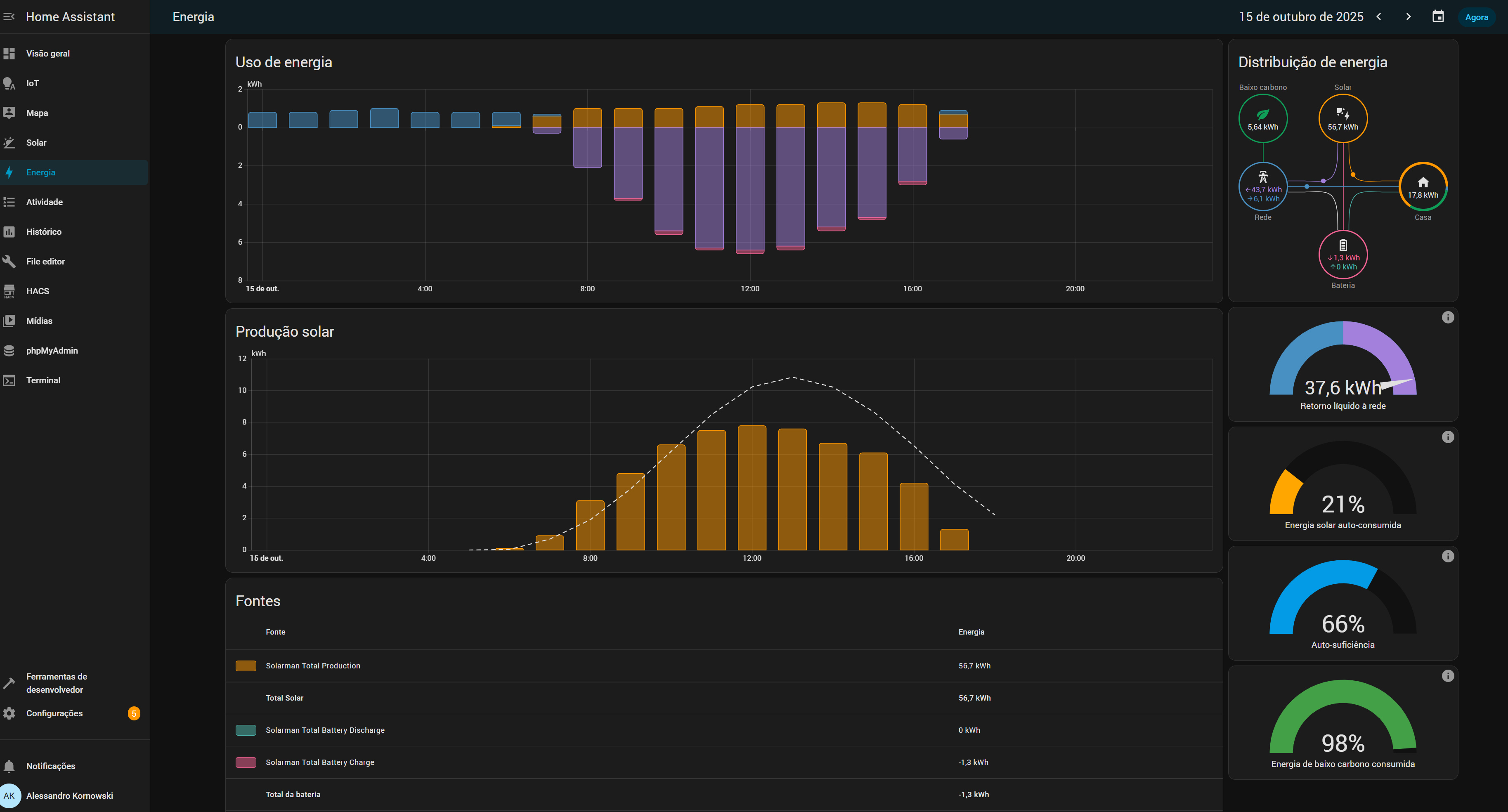Open the calendar date picker icon
Viewport: 1508px width, 812px height.
[x=1438, y=17]
